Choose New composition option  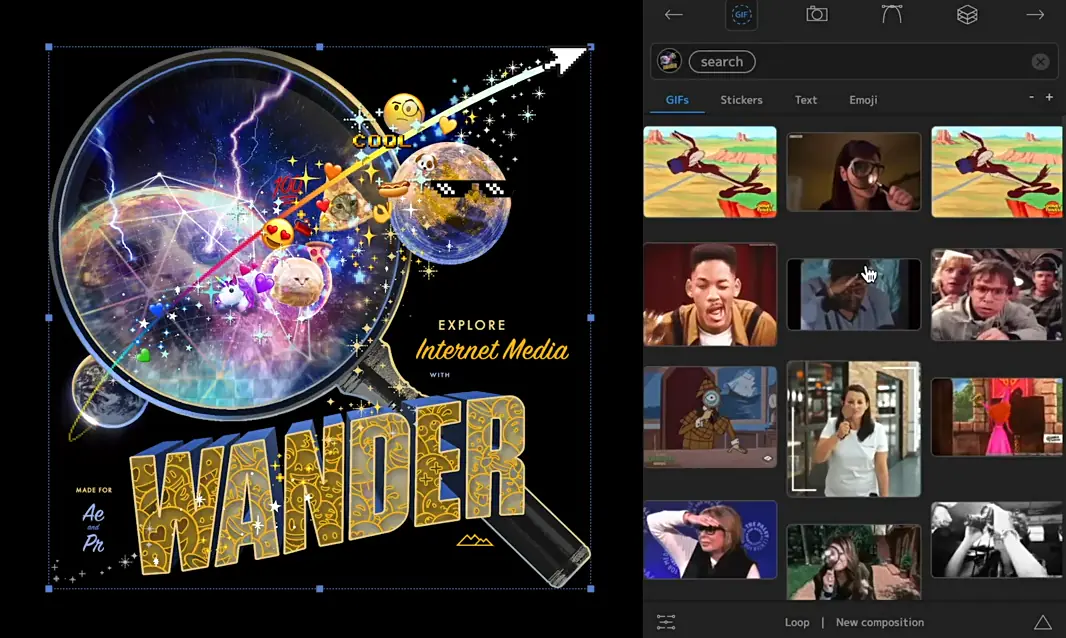880,622
